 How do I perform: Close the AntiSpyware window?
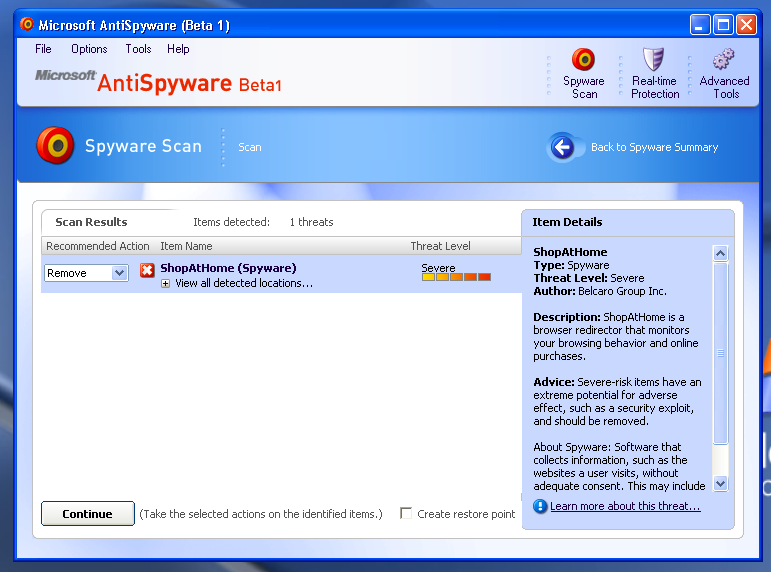click(x=746, y=25)
